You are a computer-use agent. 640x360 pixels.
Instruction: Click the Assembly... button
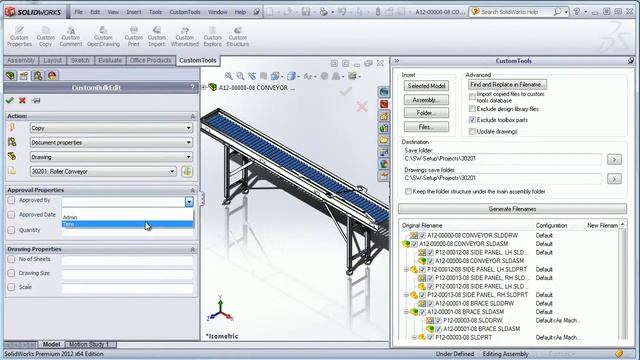coord(427,100)
